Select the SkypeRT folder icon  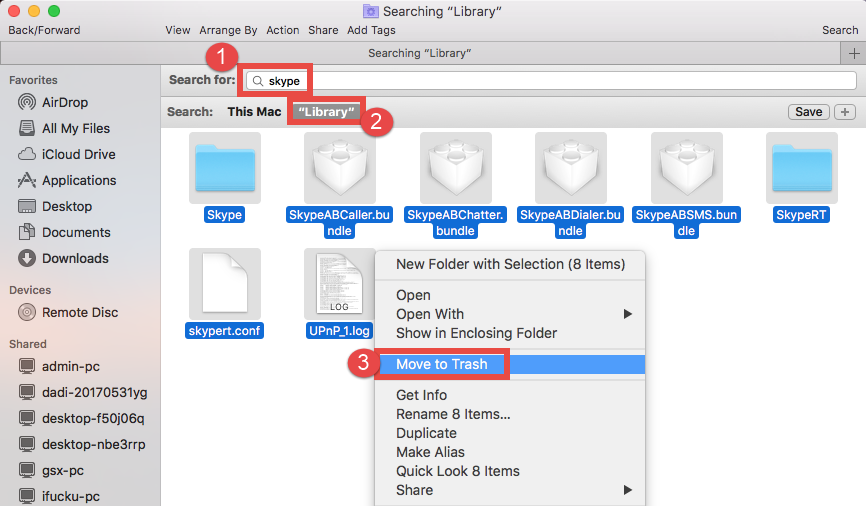pyautogui.click(x=801, y=168)
